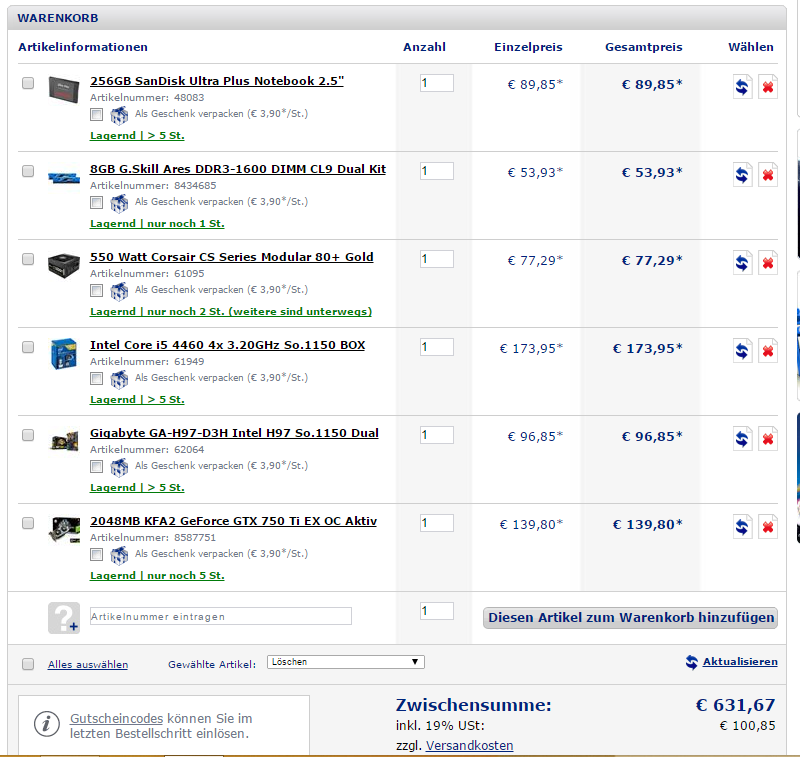Select the checkbox for the SanDisk SSD row
The width and height of the screenshot is (800, 757).
click(28, 83)
